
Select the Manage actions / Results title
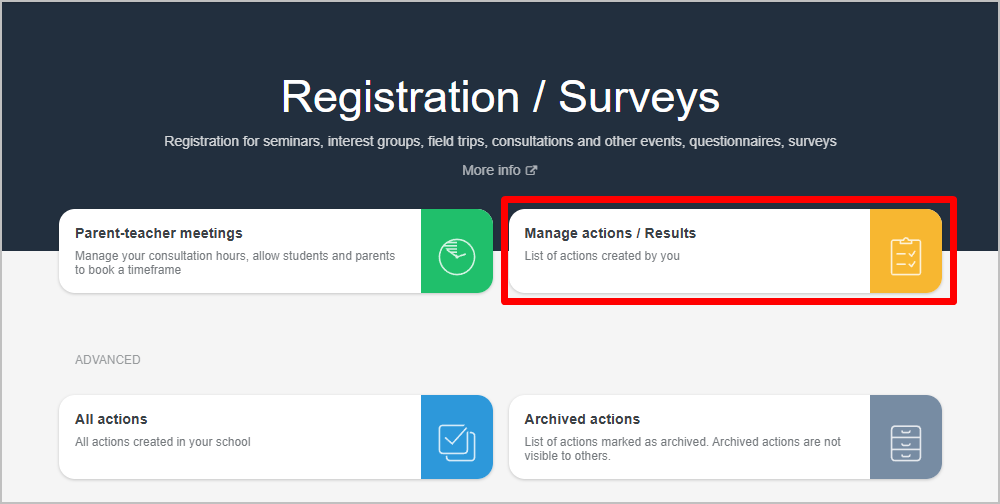point(610,233)
